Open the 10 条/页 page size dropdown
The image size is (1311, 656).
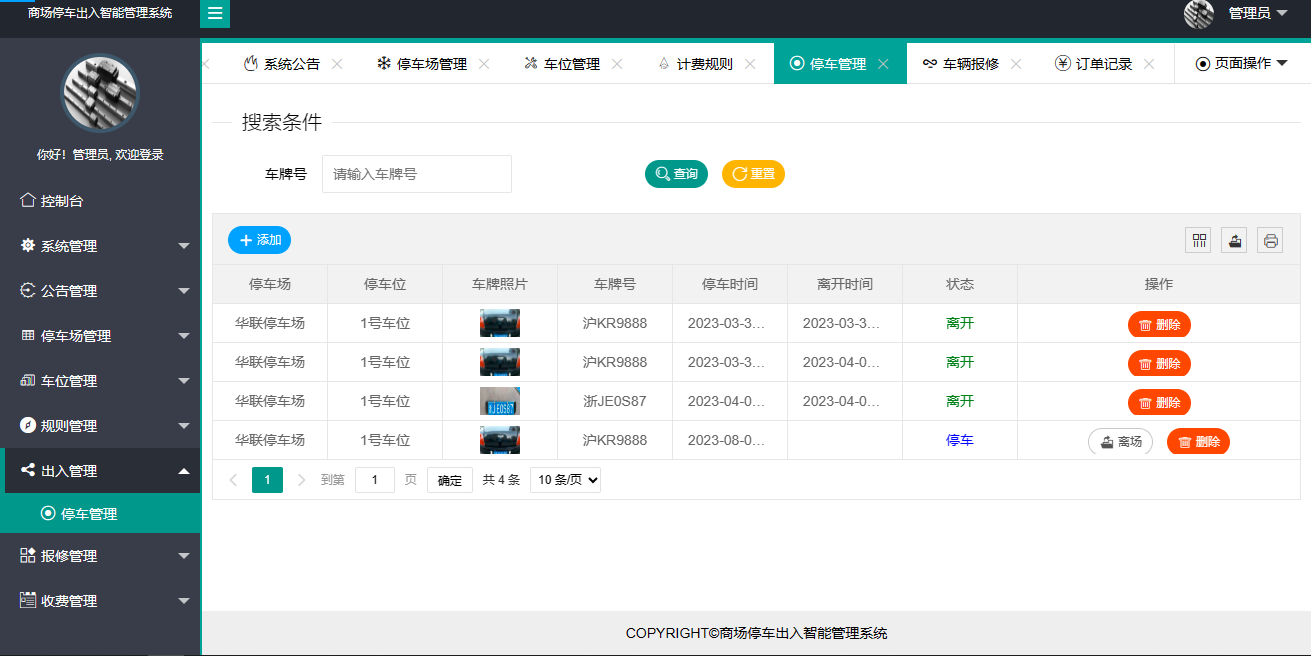tap(565, 480)
